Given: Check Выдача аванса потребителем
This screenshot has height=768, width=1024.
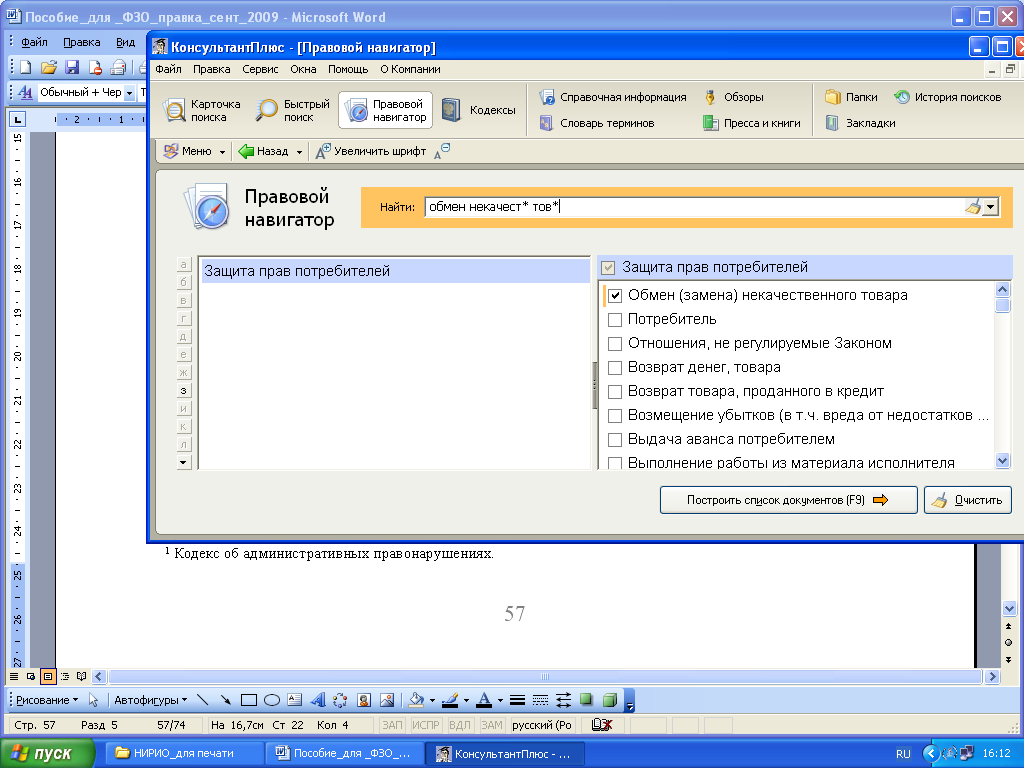Looking at the screenshot, I should coord(615,440).
